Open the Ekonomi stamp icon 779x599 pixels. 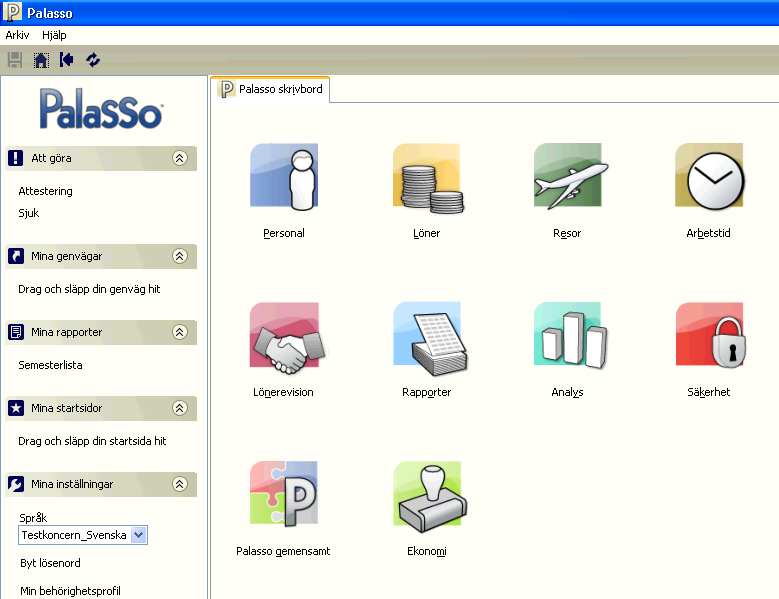pyautogui.click(x=430, y=496)
